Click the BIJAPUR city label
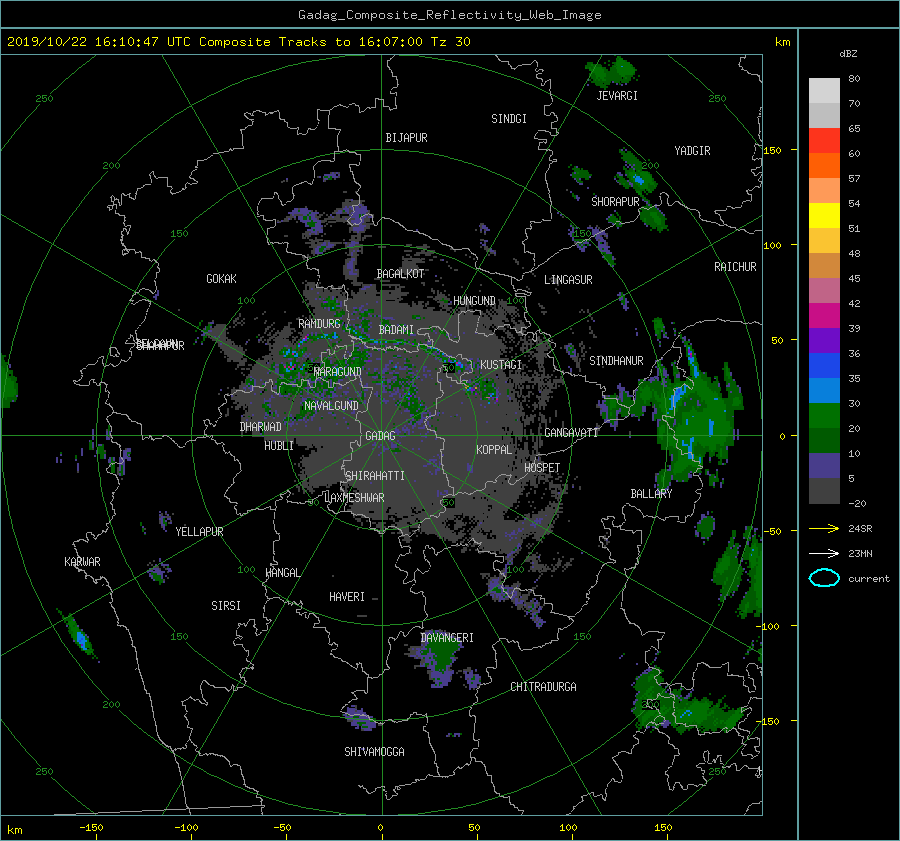The width and height of the screenshot is (900, 841). (406, 138)
